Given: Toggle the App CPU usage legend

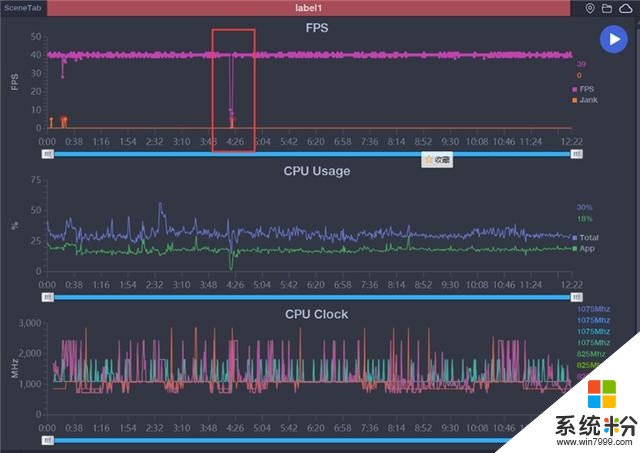Looking at the screenshot, I should coord(585,248).
